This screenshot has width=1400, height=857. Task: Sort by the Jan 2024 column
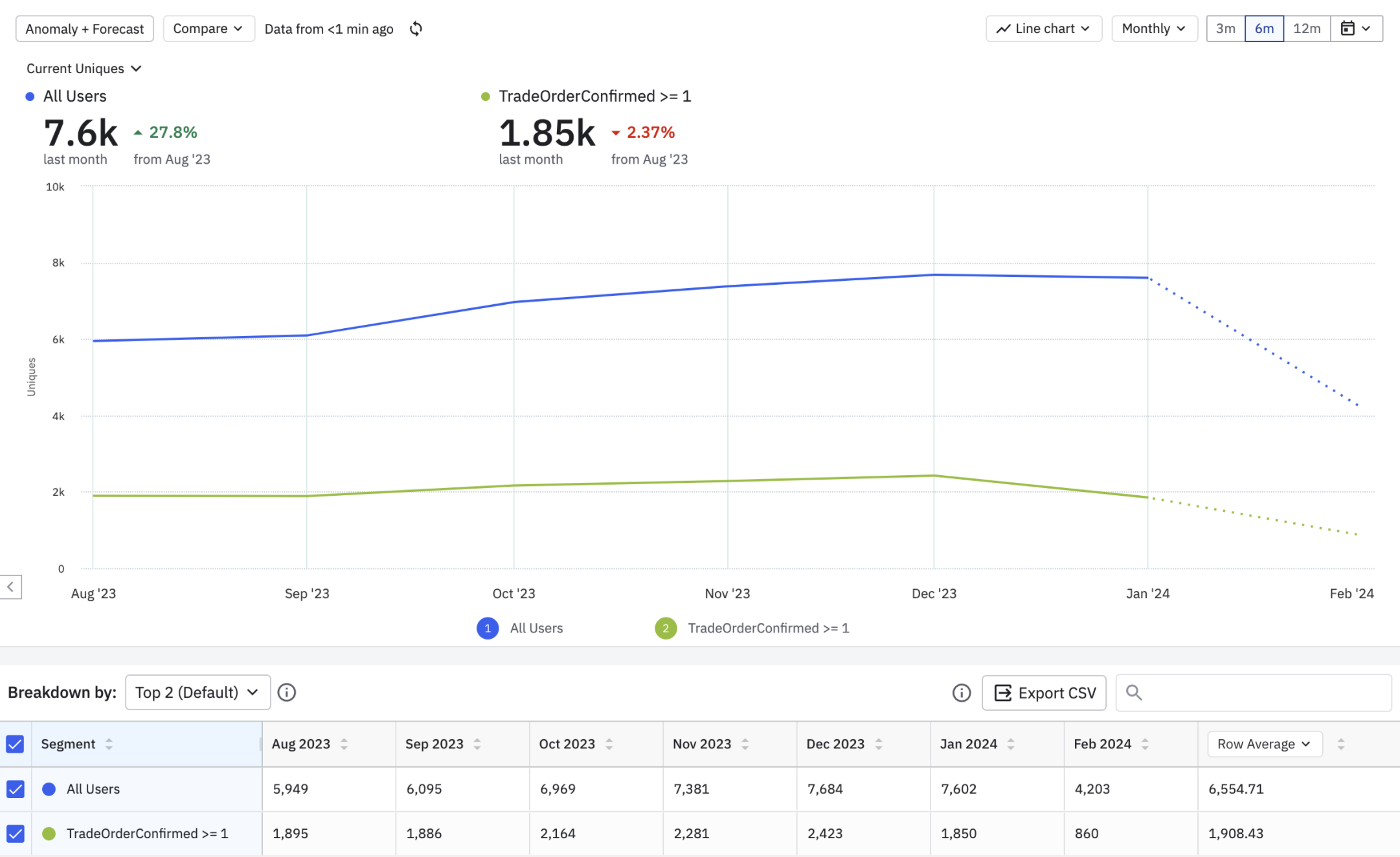(1011, 744)
